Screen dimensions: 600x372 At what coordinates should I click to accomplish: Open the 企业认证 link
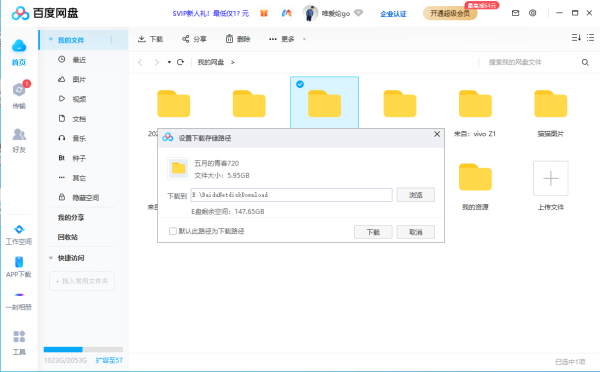pyautogui.click(x=393, y=14)
